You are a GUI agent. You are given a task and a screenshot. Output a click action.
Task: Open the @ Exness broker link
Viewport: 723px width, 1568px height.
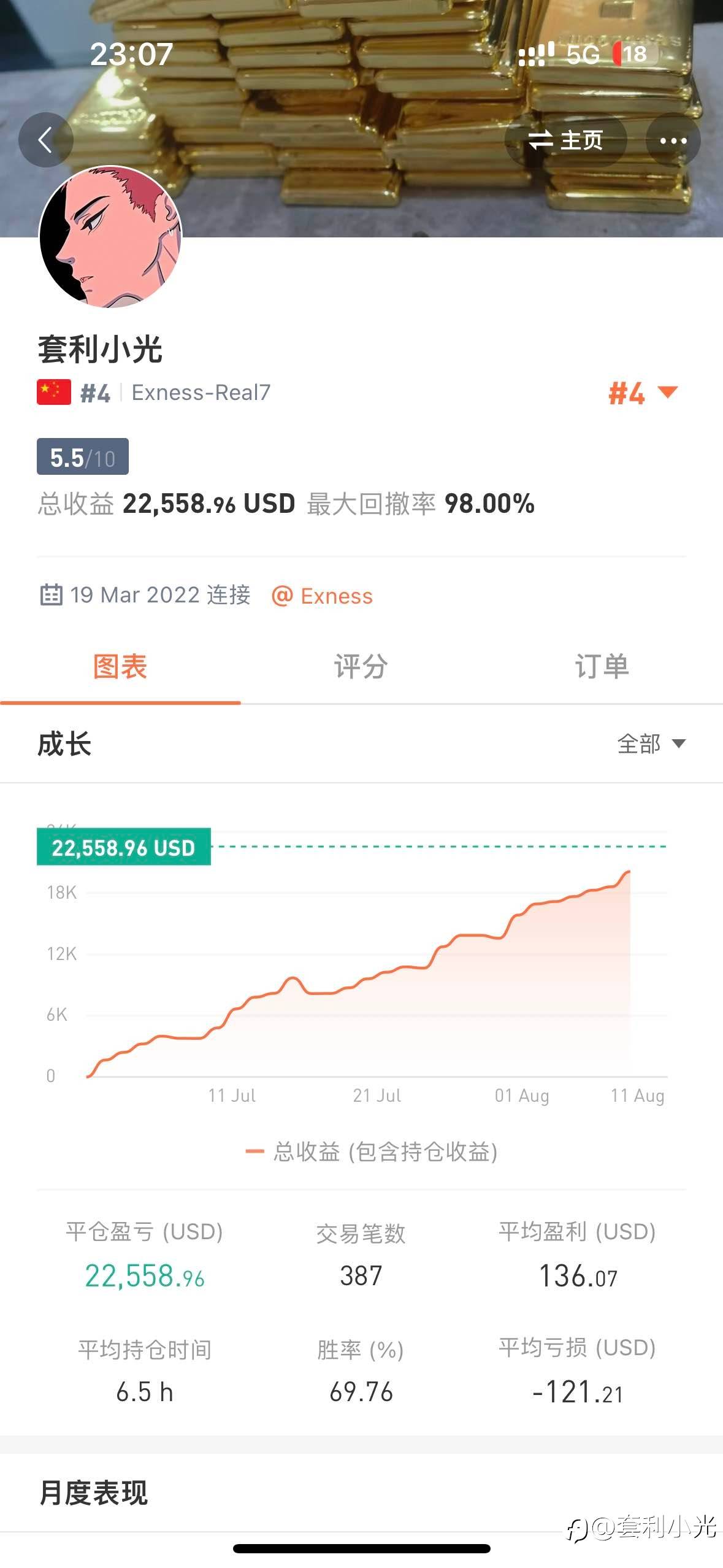pos(323,596)
